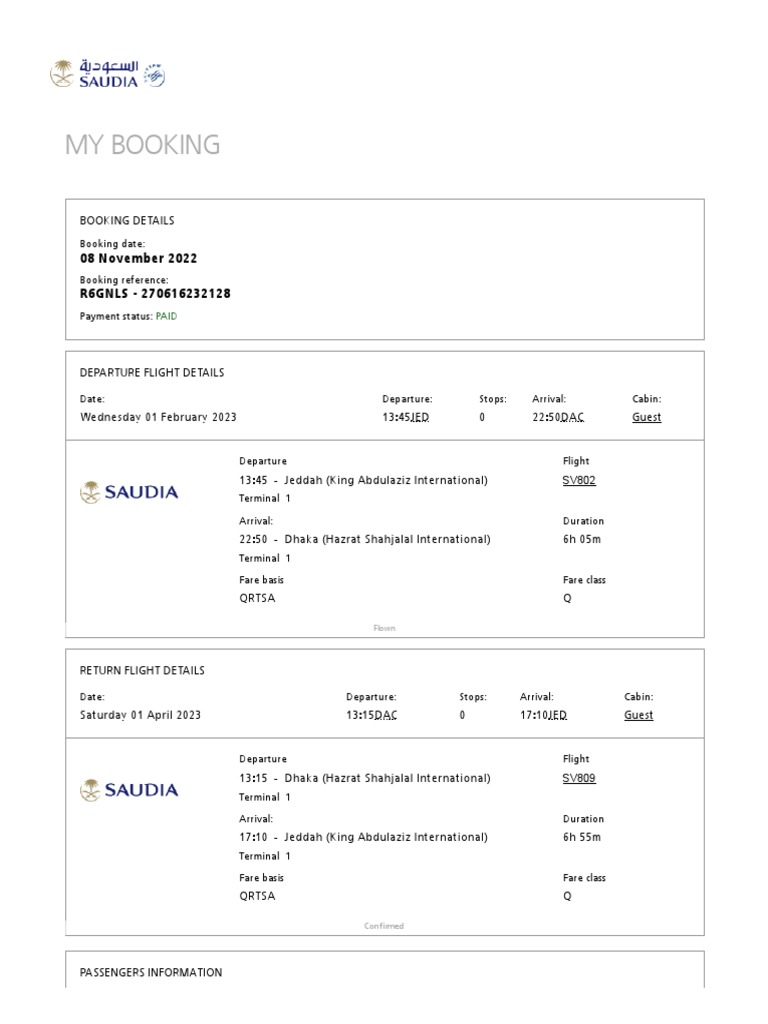This screenshot has width=768, height=1024.
Task: Click the DEPARTURE FLIGHT DETAILS header
Action: point(152,373)
